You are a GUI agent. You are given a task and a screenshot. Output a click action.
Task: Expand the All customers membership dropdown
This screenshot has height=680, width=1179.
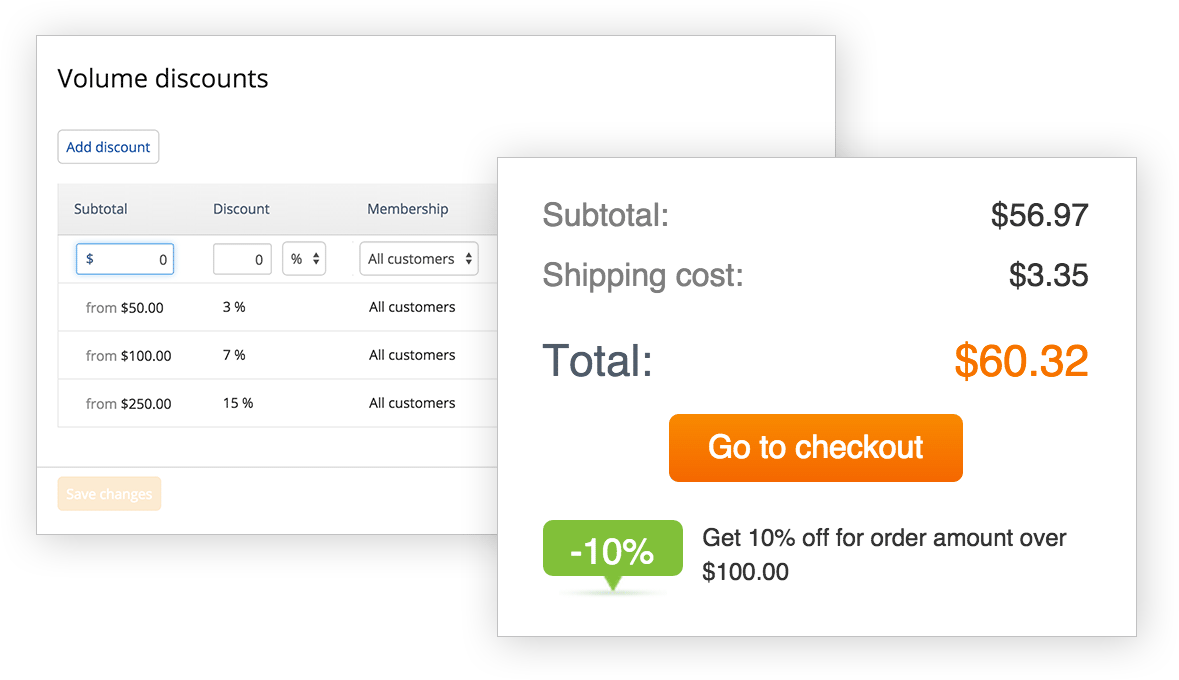pyautogui.click(x=418, y=259)
